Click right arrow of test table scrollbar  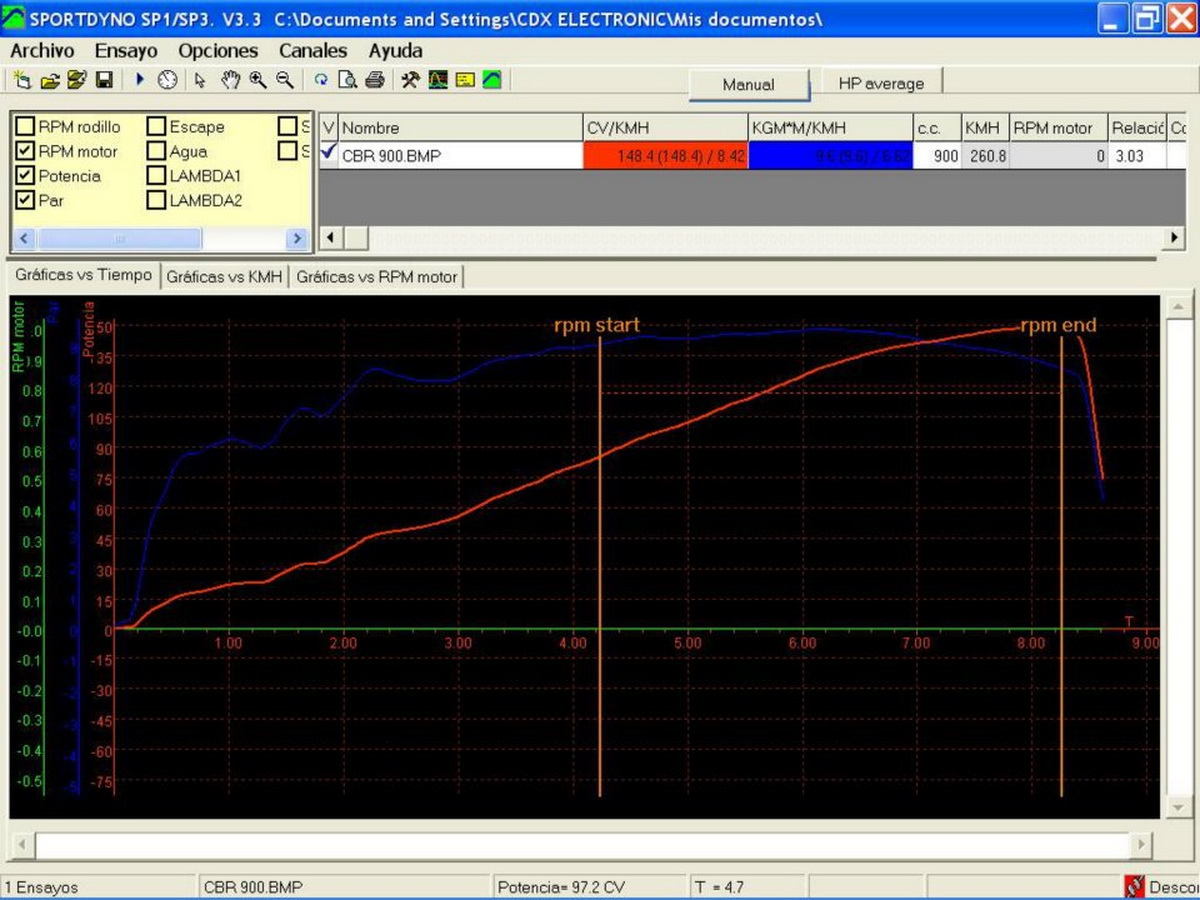(1176, 238)
